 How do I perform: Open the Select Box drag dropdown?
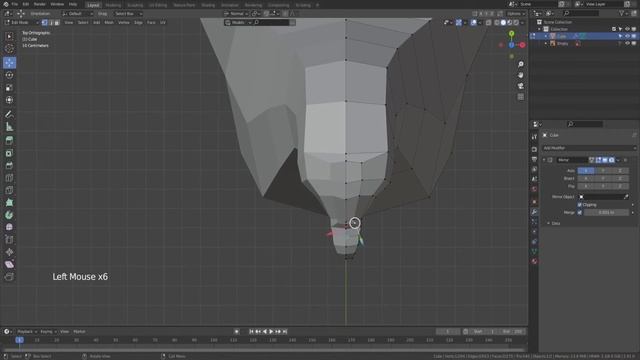127,13
